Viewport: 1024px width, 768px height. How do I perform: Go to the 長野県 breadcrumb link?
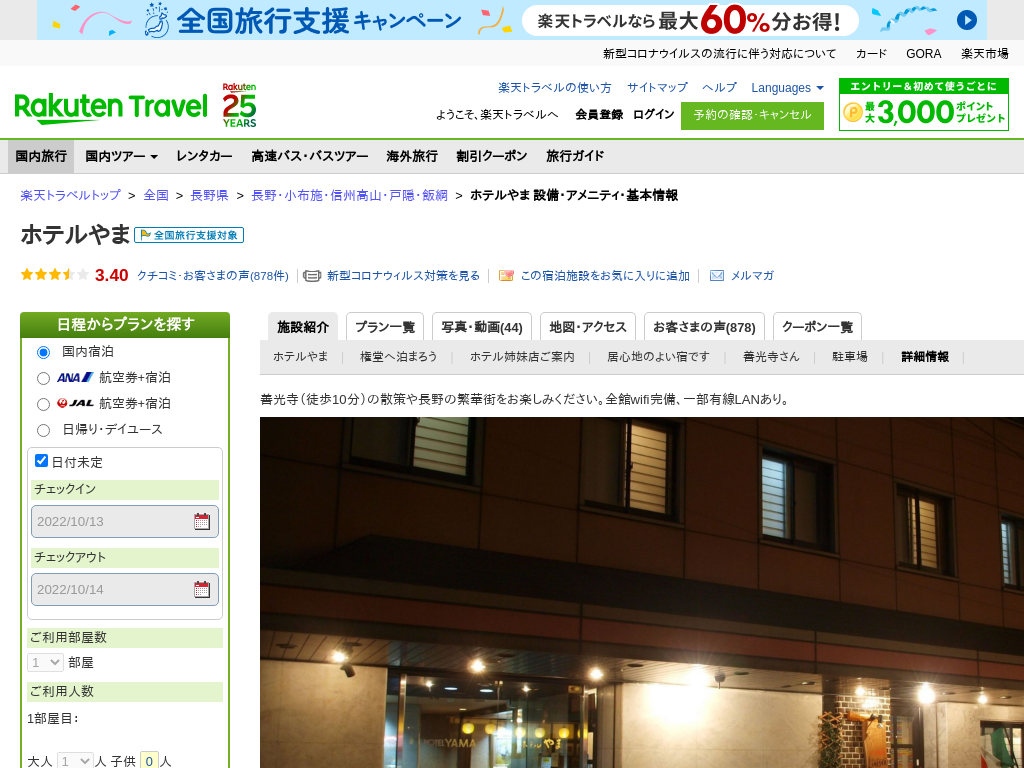(x=210, y=195)
